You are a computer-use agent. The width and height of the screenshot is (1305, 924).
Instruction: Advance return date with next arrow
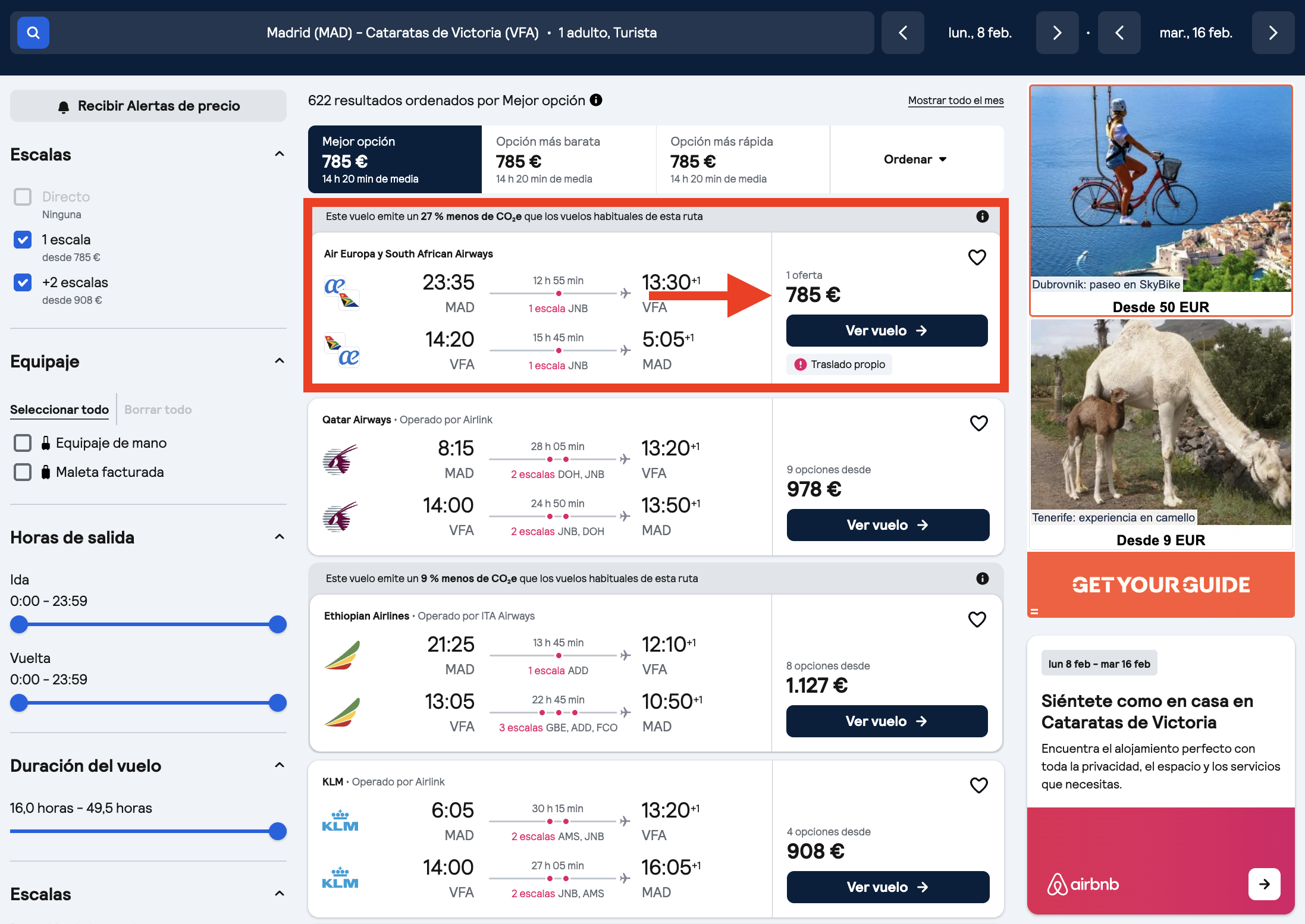[x=1273, y=33]
